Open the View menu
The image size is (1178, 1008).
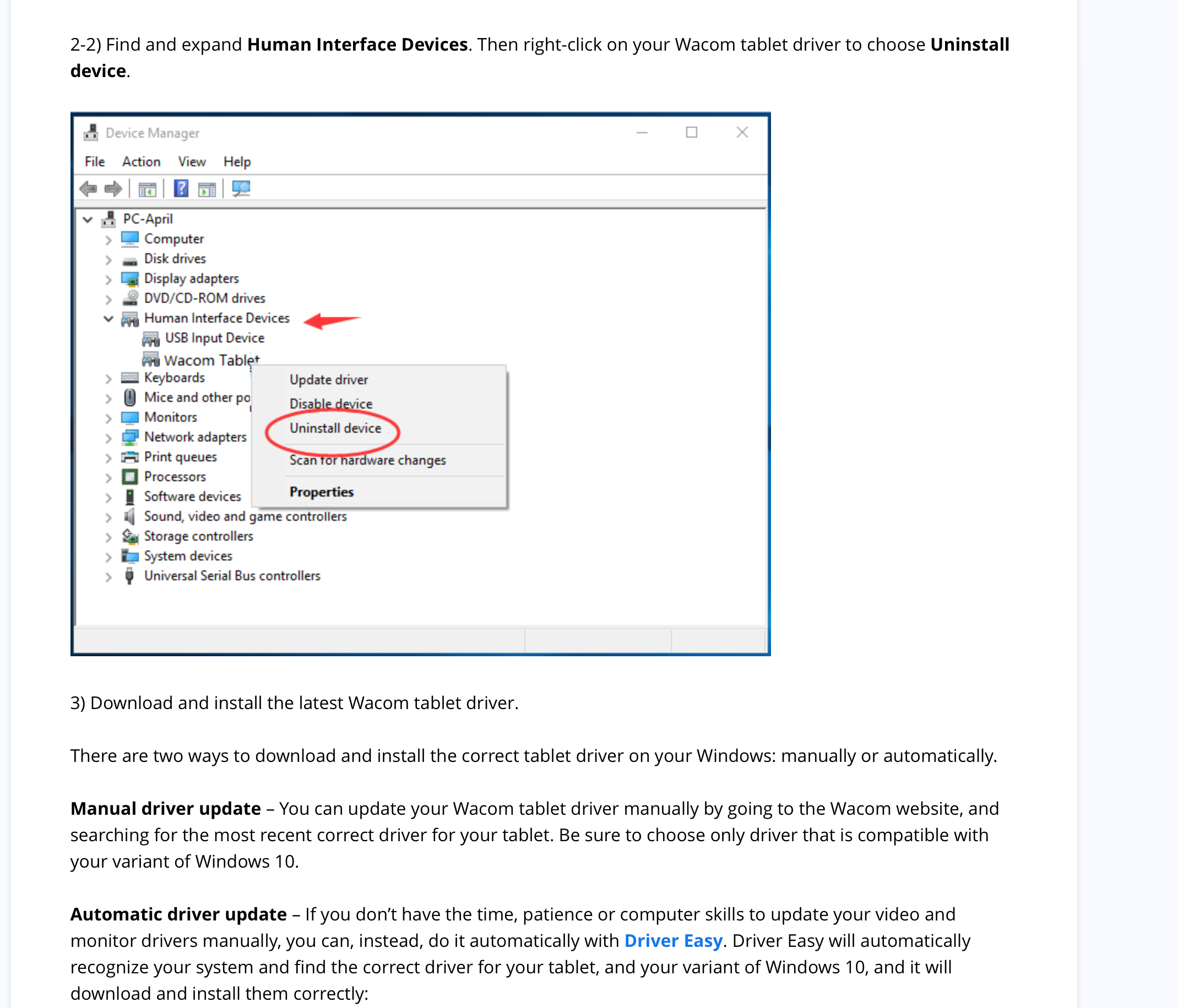click(192, 161)
